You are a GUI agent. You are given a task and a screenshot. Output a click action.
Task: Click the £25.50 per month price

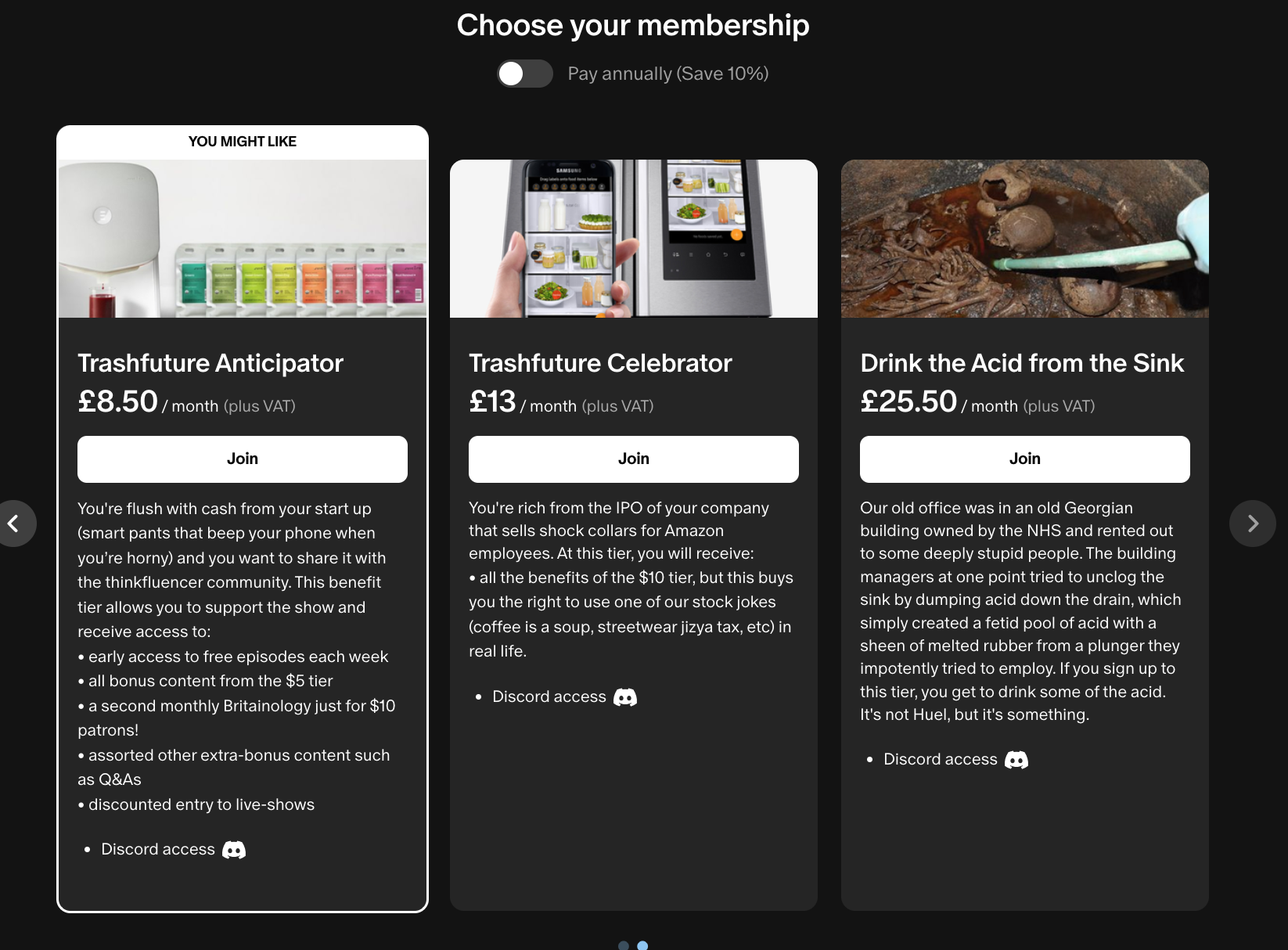(909, 402)
